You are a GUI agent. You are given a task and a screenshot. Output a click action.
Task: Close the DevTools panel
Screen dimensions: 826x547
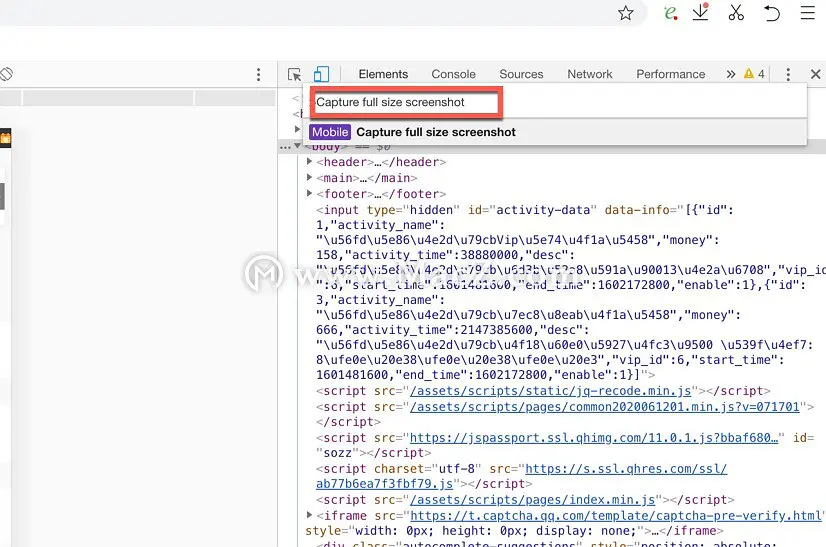[x=815, y=74]
